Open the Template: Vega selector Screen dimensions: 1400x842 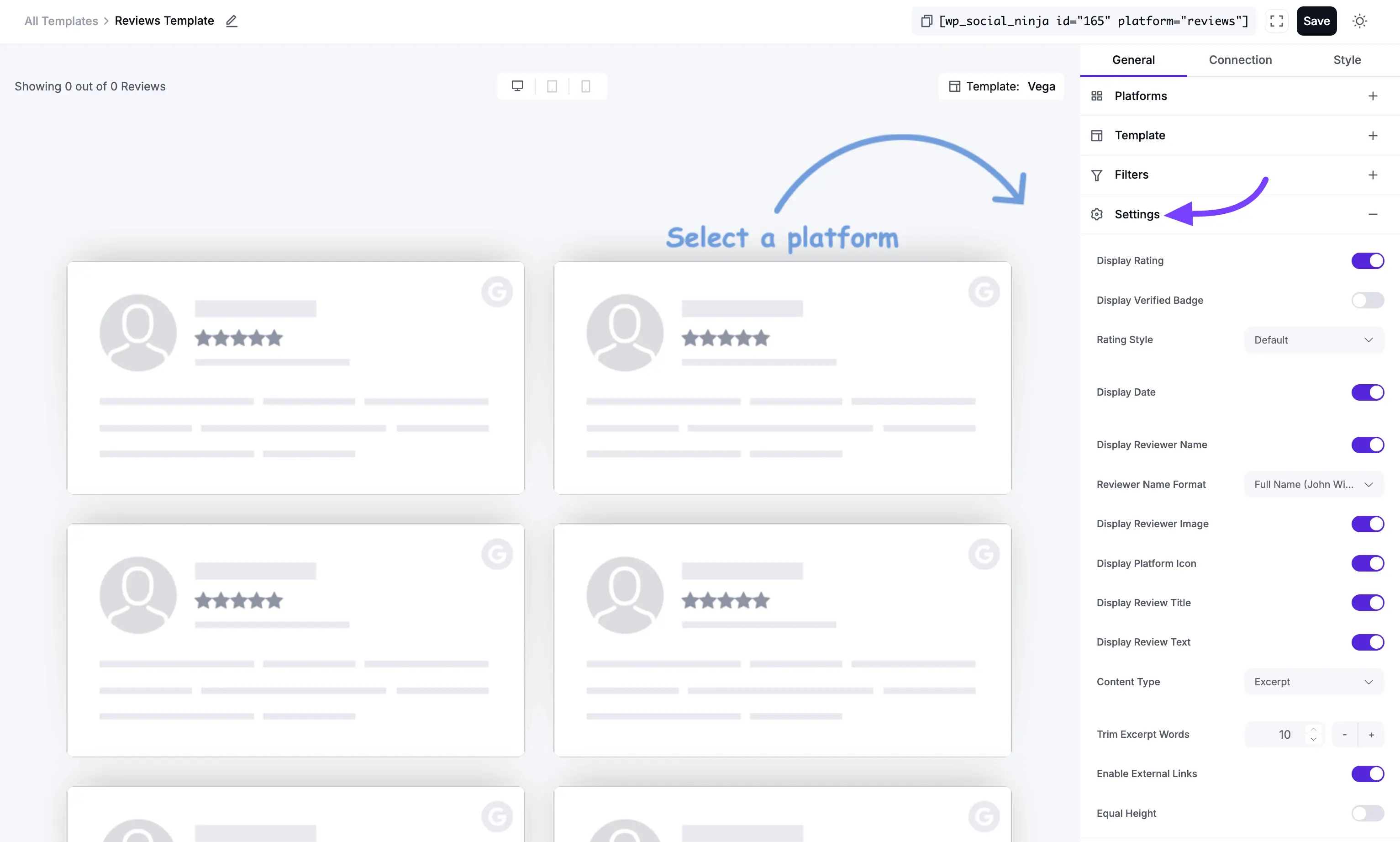(1001, 86)
